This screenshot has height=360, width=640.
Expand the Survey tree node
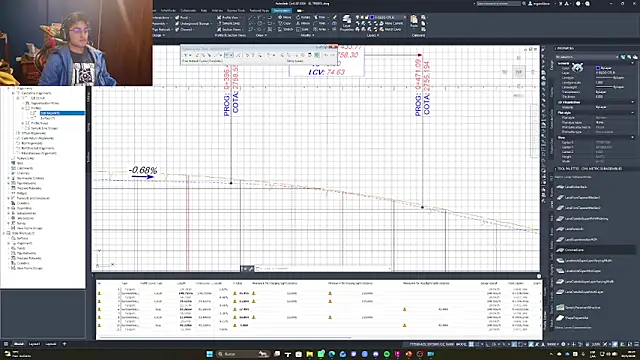point(9,223)
